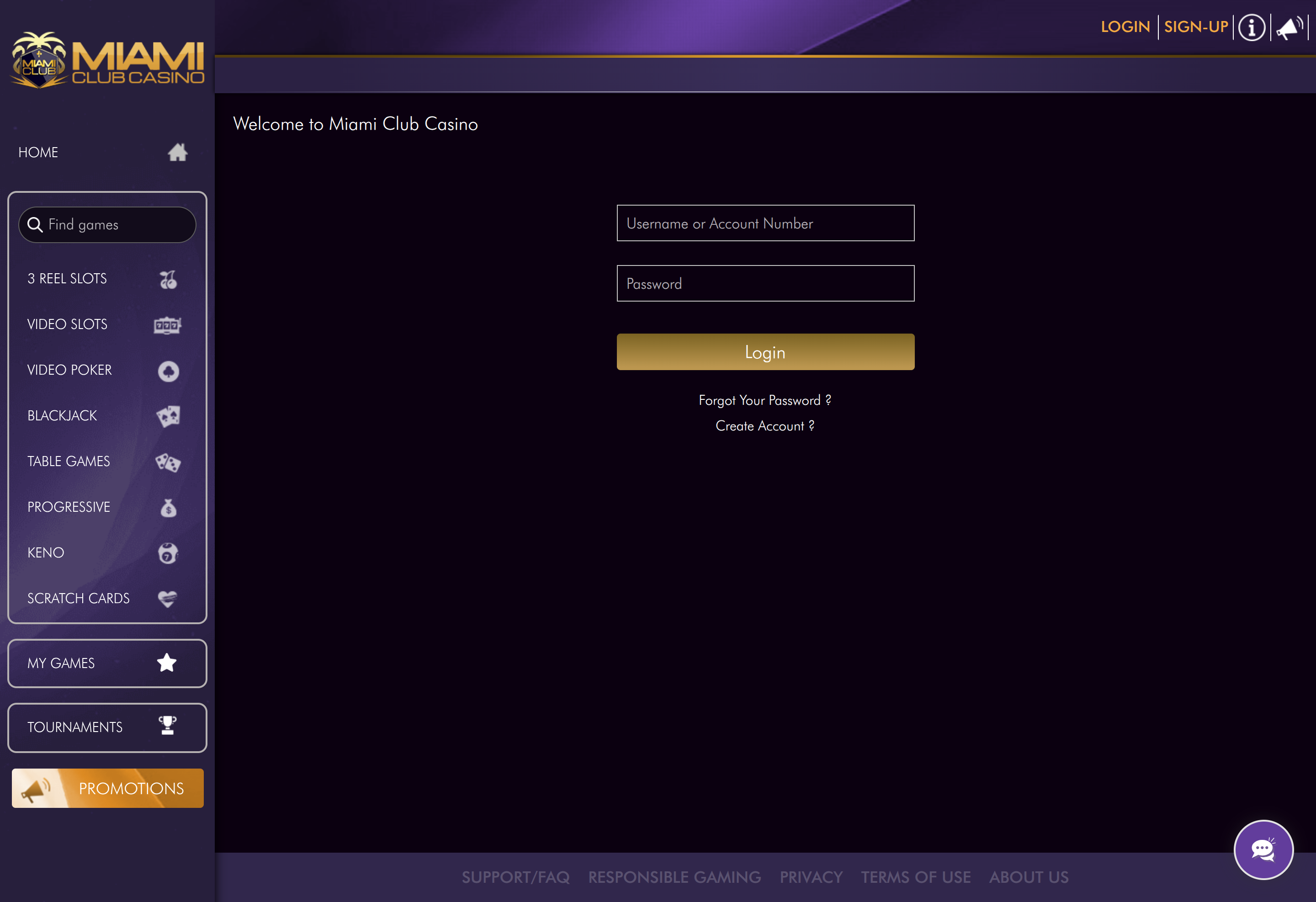Click the playing cards icon for Blackjack
The image size is (1316, 902).
point(168,416)
